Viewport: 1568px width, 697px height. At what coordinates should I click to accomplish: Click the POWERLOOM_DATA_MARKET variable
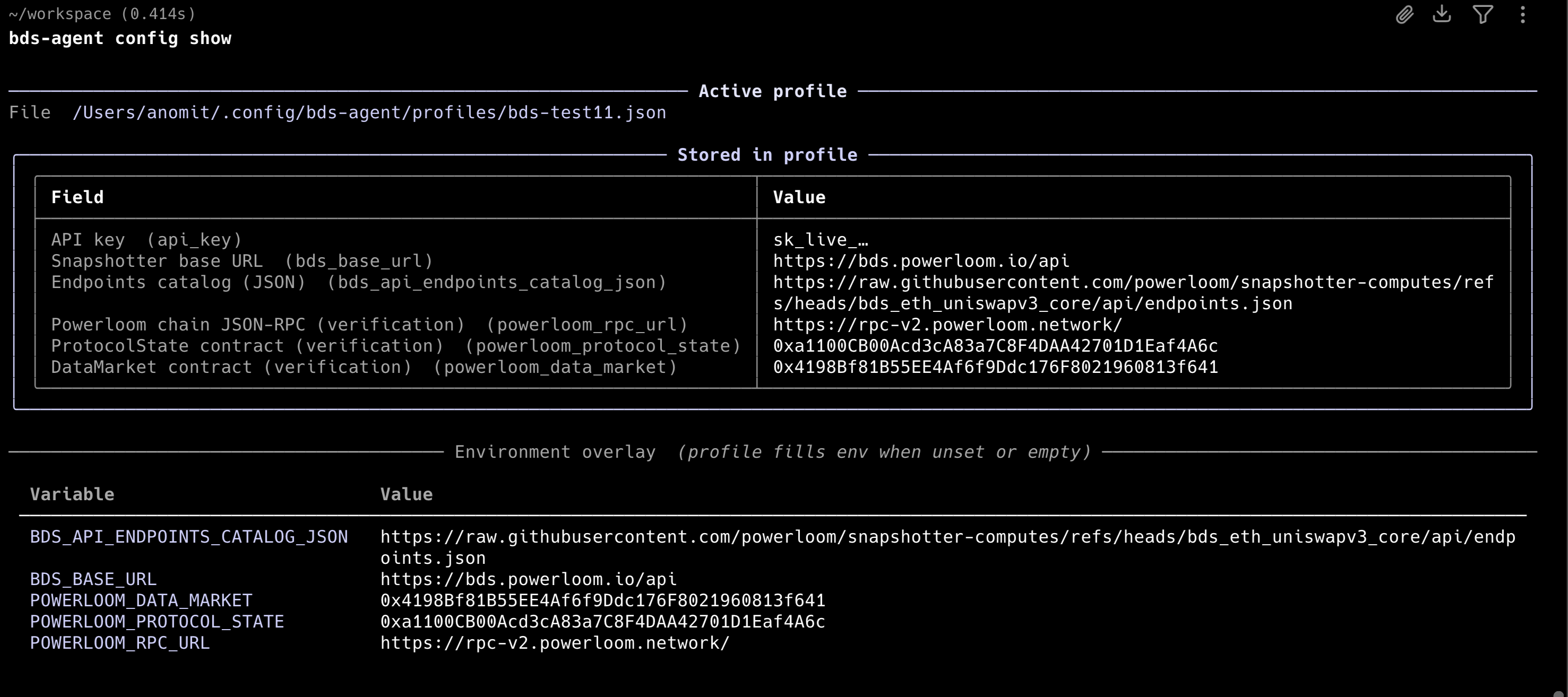click(141, 600)
